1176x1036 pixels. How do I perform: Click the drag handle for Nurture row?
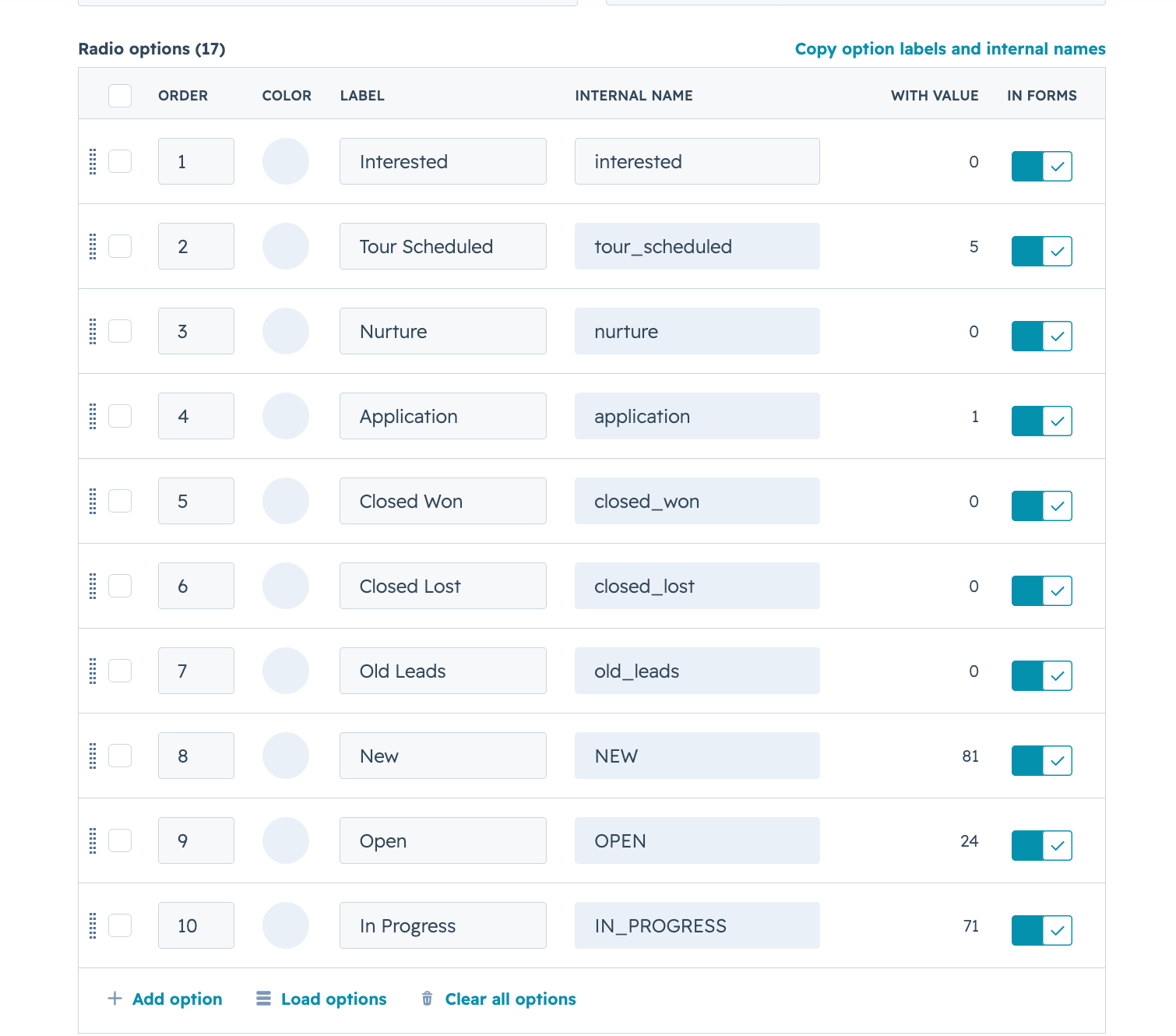(x=93, y=331)
